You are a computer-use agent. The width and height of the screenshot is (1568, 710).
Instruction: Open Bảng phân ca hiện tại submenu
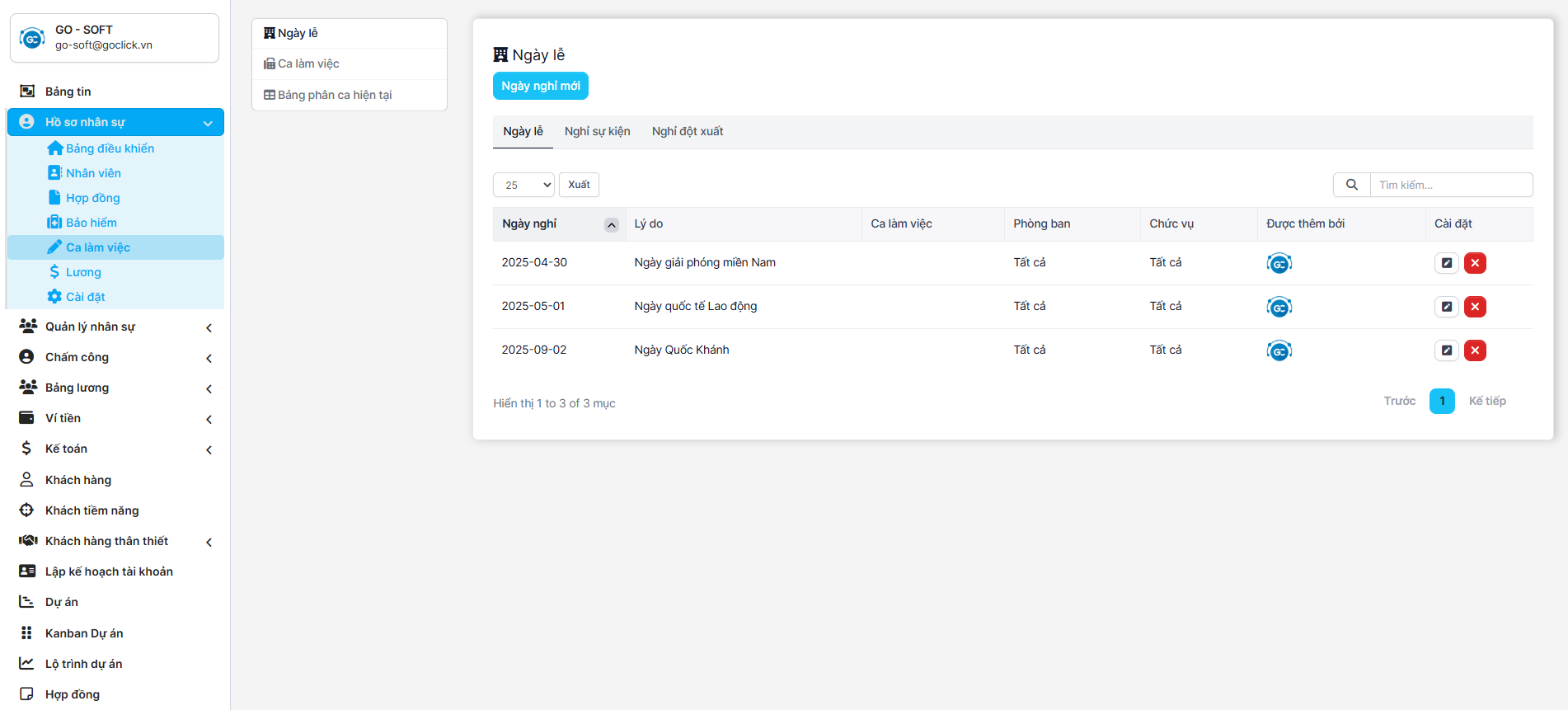click(334, 95)
